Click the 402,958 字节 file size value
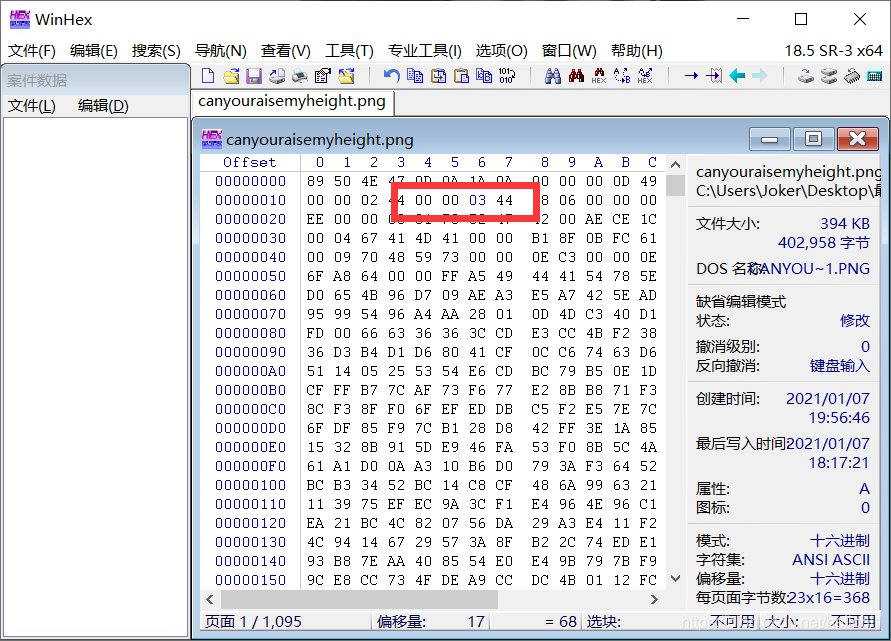This screenshot has height=641, width=891. [824, 243]
